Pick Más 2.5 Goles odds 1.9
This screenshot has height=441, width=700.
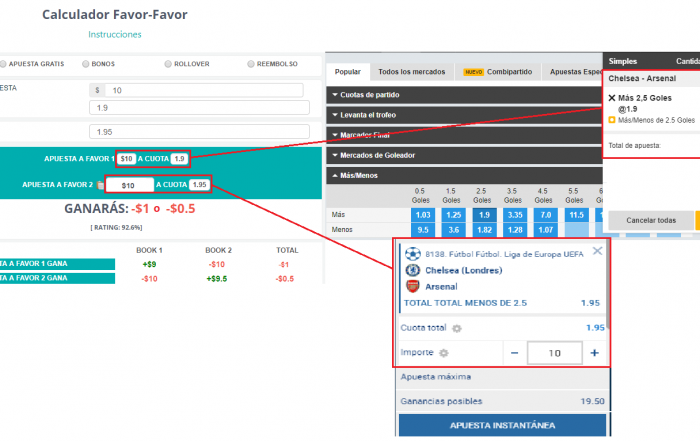tap(484, 215)
